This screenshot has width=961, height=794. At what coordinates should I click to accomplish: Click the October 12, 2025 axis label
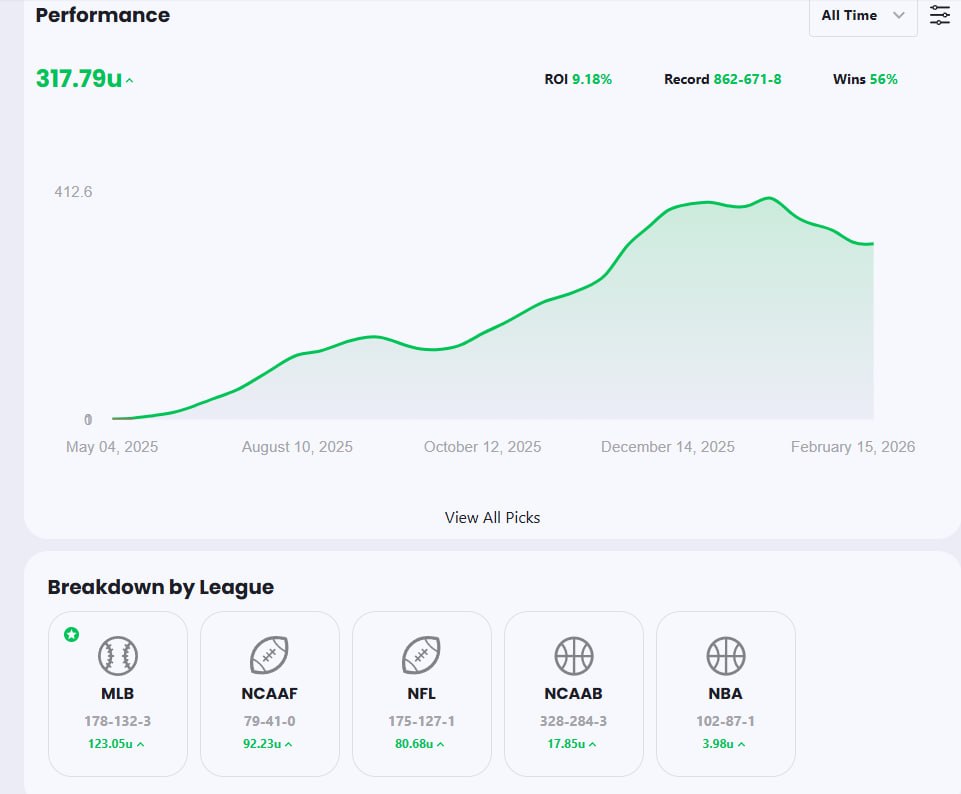(x=482, y=447)
